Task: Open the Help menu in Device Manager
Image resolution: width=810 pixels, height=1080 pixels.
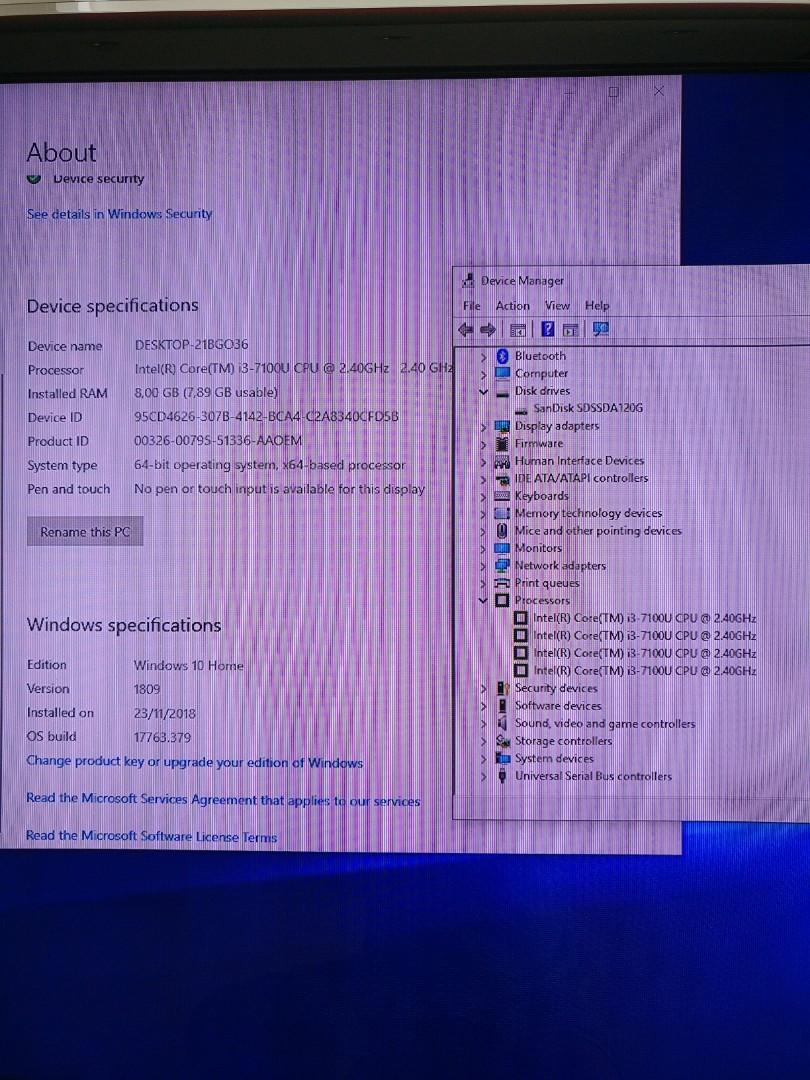Action: [x=597, y=306]
